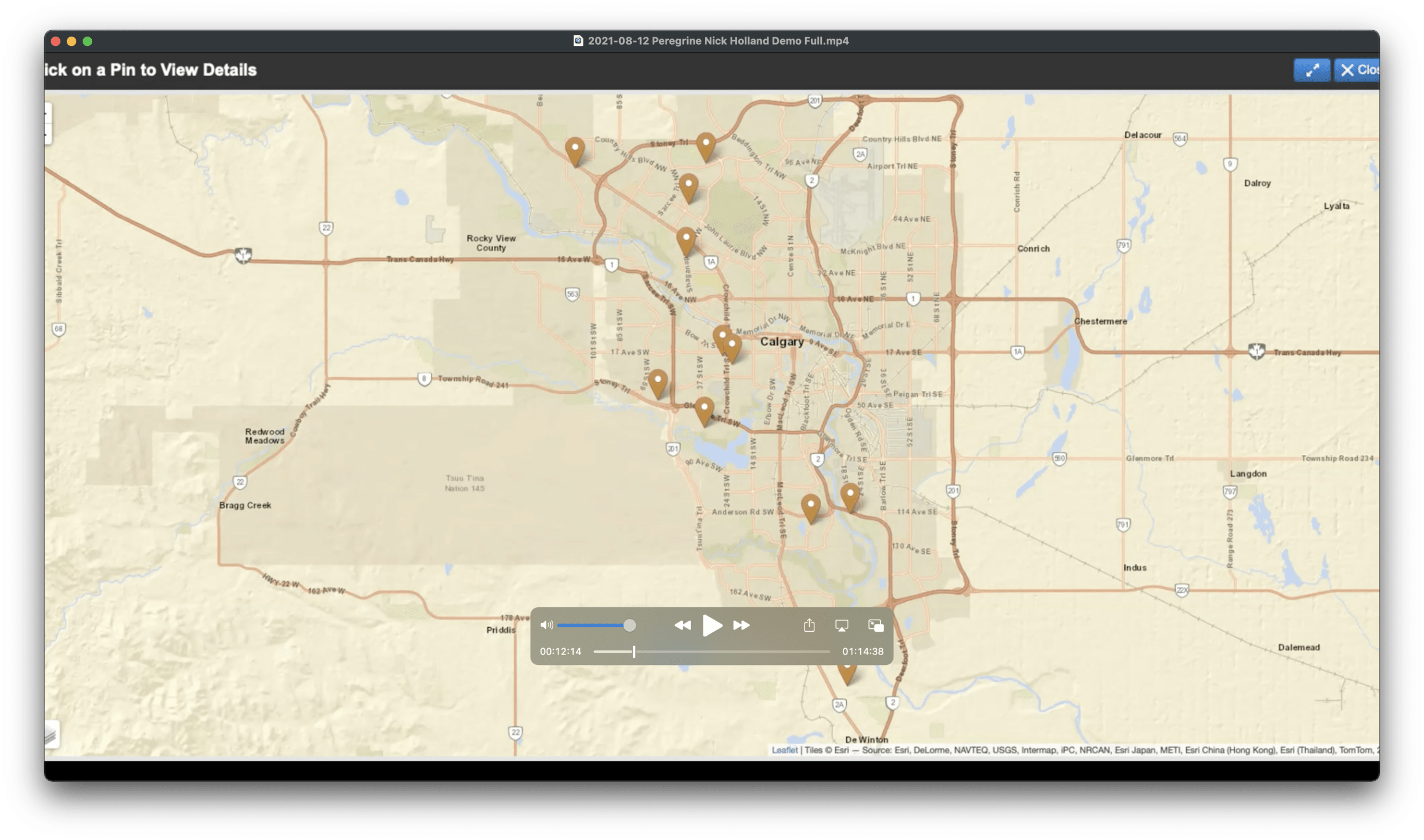Click the Highway 9 shield above Dalroy

1230,164
